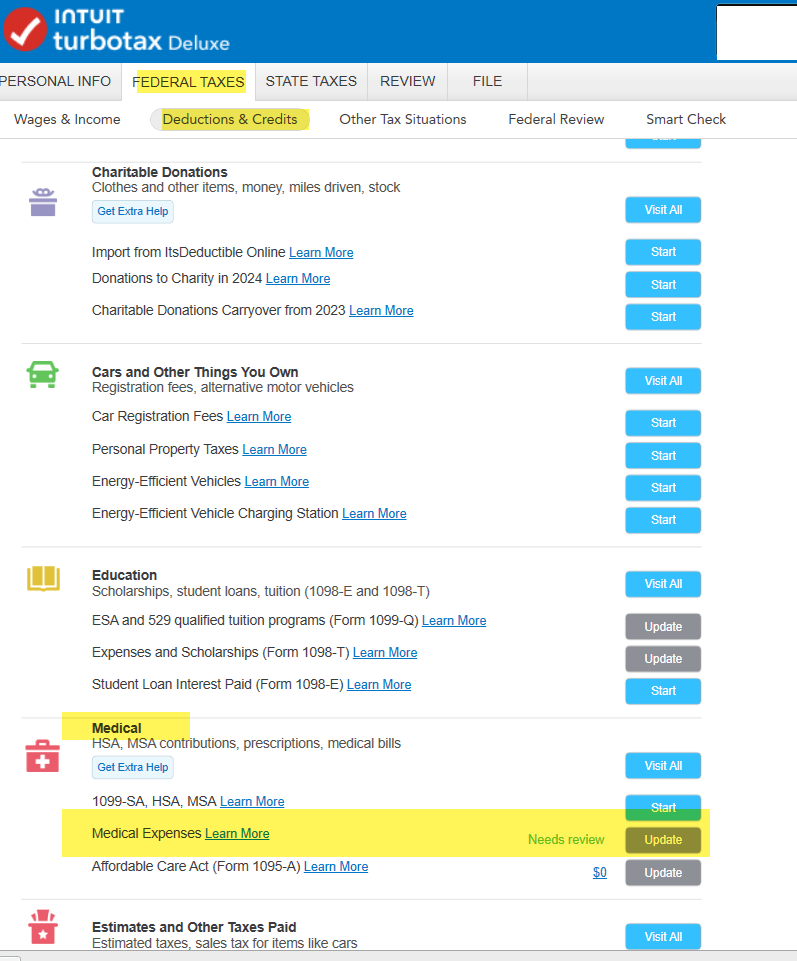797x961 pixels.
Task: Click the $0 Affordable Care Act amount
Action: [599, 873]
